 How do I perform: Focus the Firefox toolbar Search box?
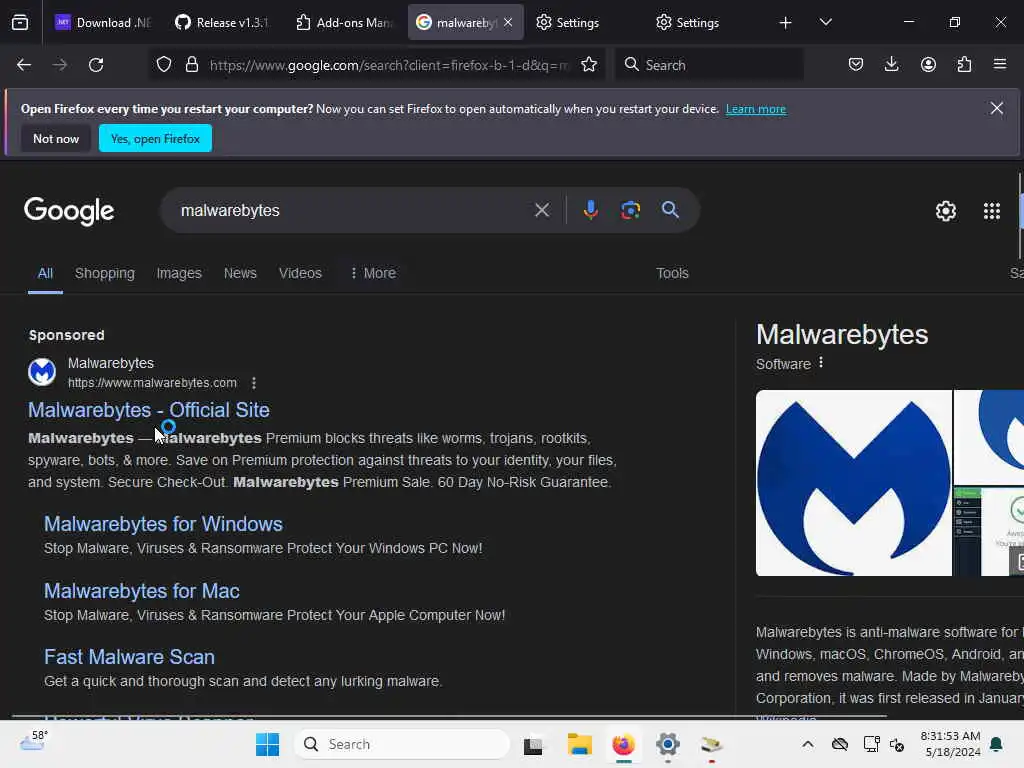tap(709, 65)
